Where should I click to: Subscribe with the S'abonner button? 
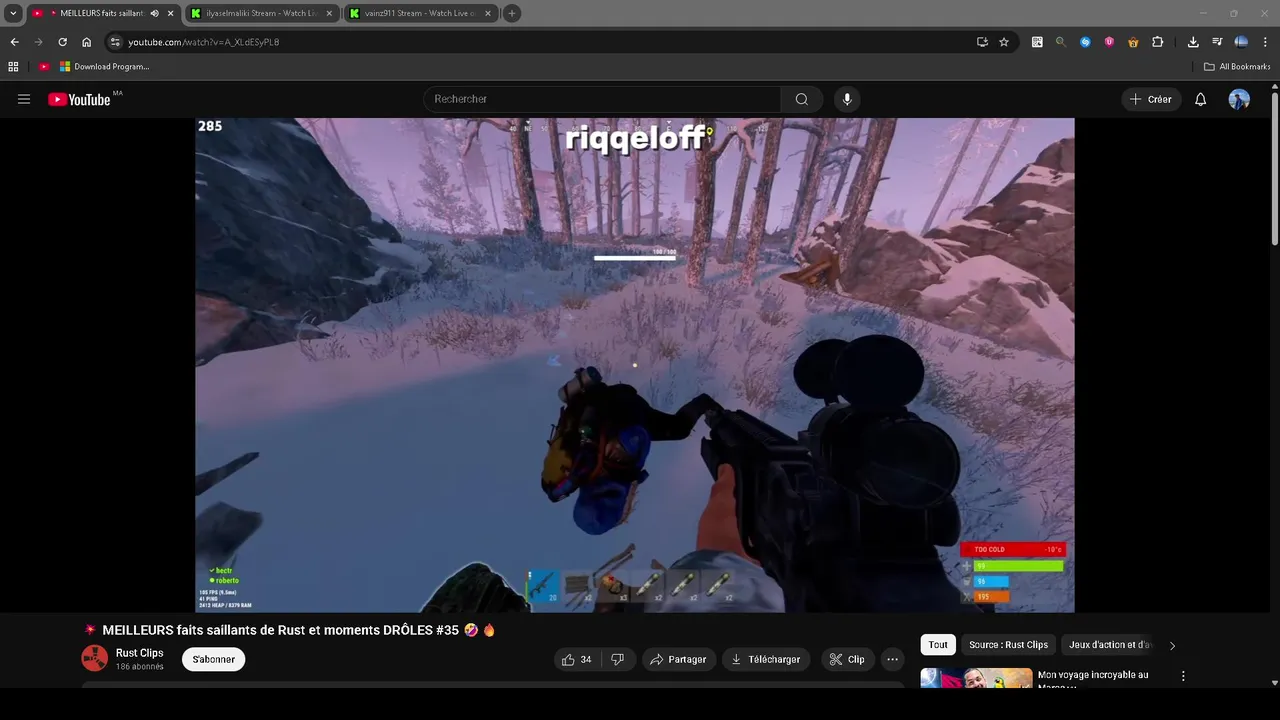(214, 659)
